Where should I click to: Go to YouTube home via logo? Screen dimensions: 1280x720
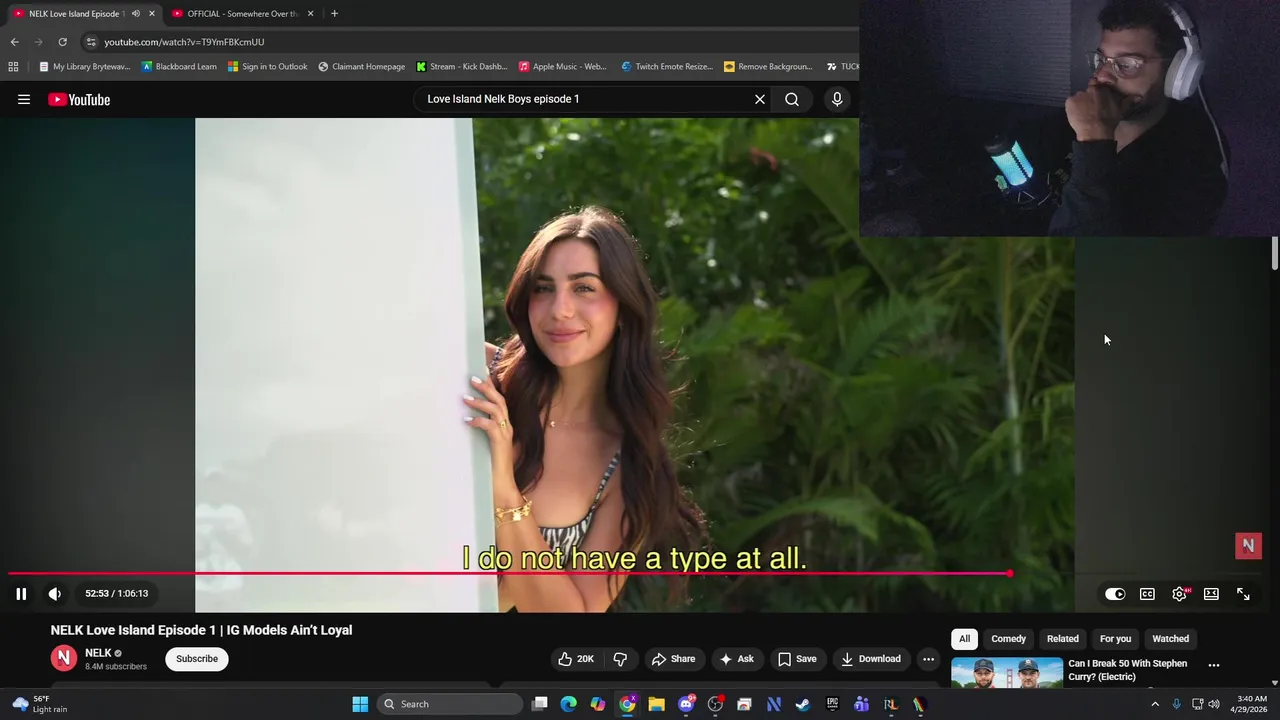click(79, 99)
